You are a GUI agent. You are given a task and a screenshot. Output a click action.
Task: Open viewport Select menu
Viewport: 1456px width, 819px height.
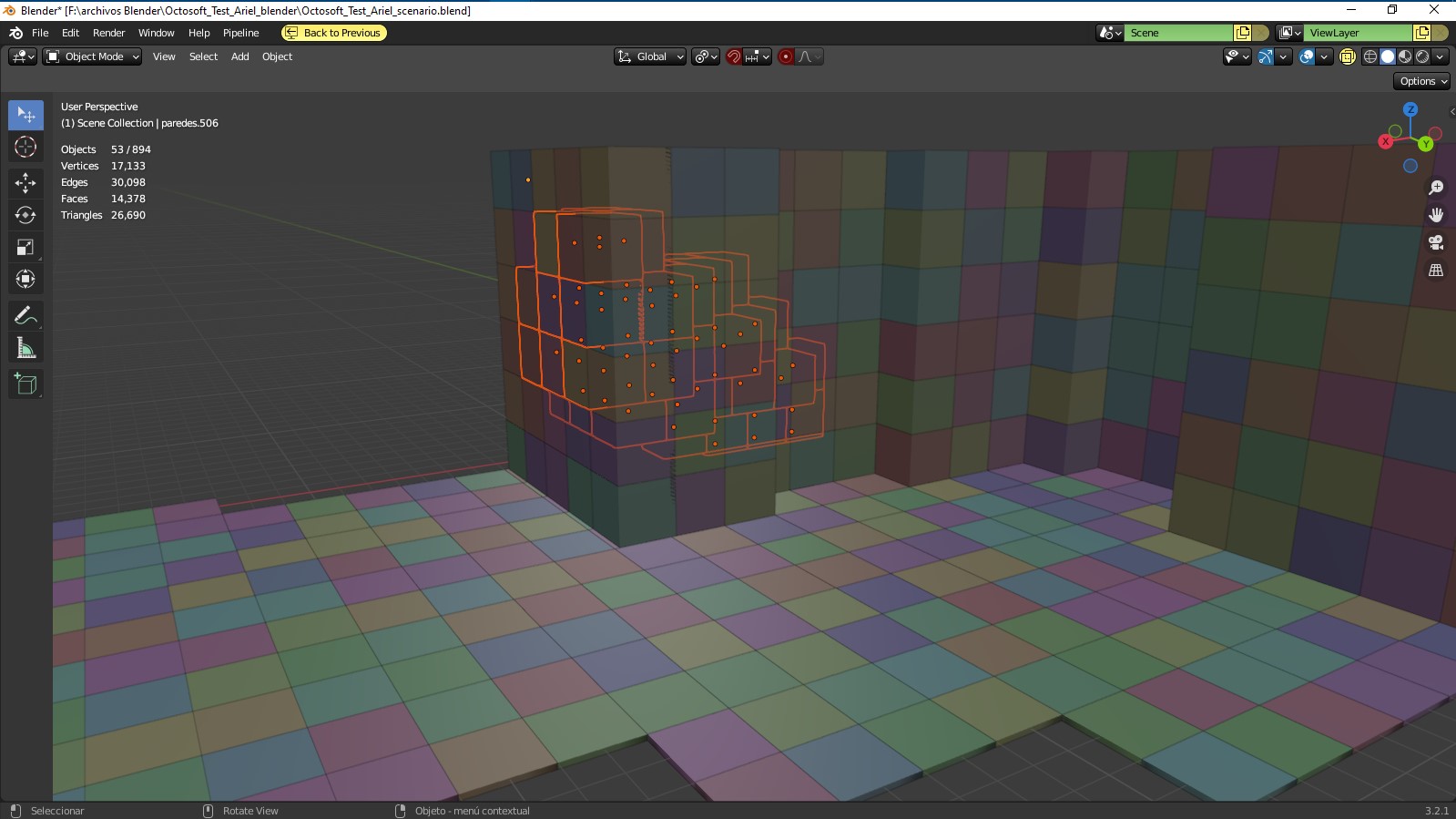[x=203, y=56]
